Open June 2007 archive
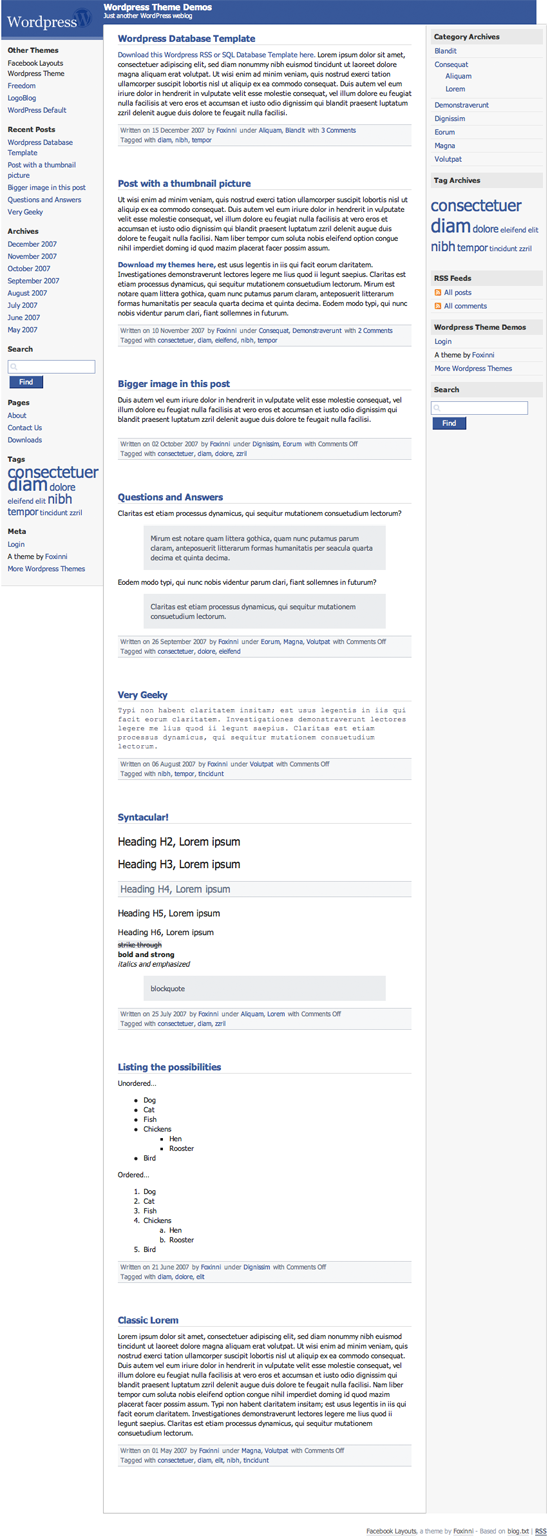The width and height of the screenshot is (550, 1538). click(25, 317)
